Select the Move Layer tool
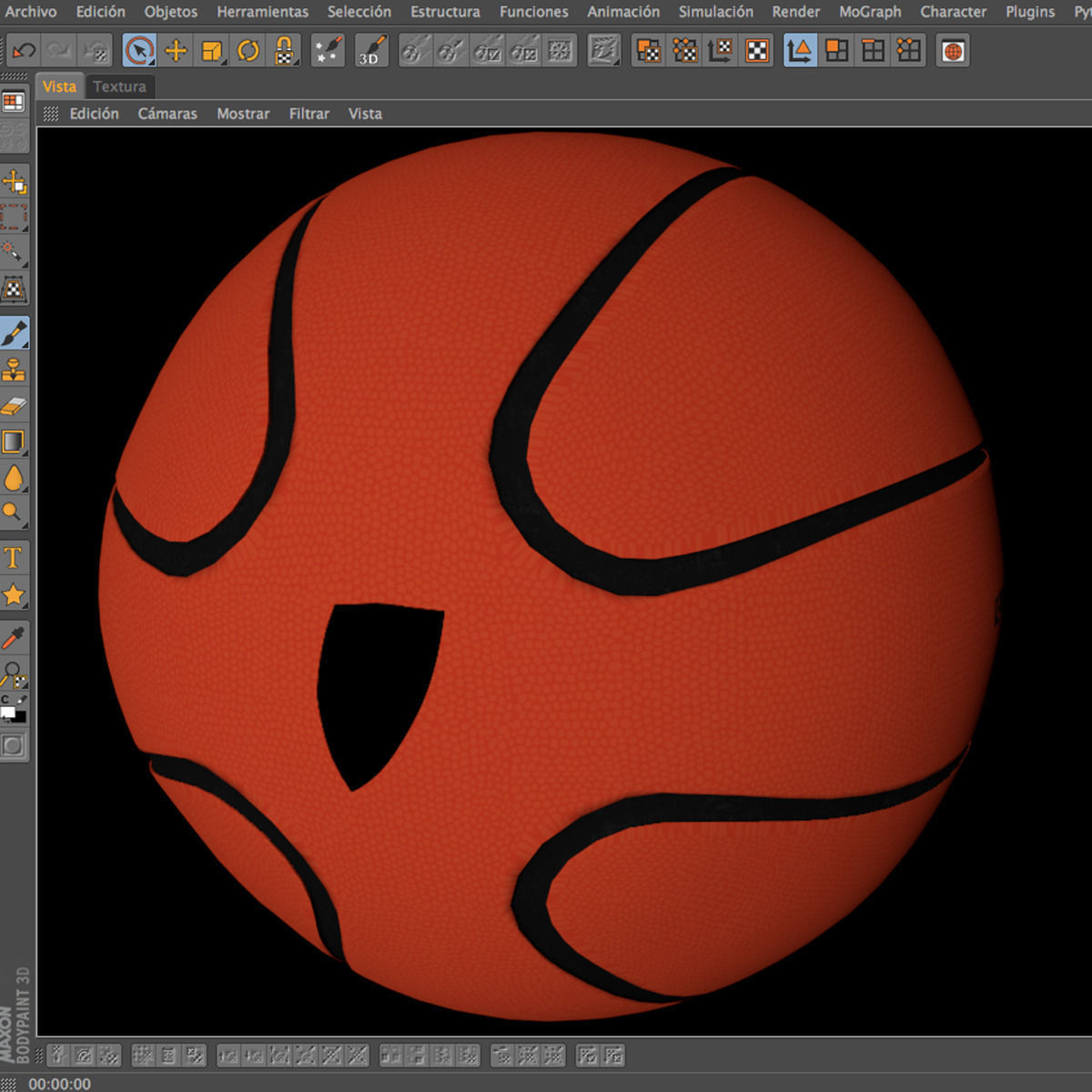The width and height of the screenshot is (1092, 1092). pos(14,182)
